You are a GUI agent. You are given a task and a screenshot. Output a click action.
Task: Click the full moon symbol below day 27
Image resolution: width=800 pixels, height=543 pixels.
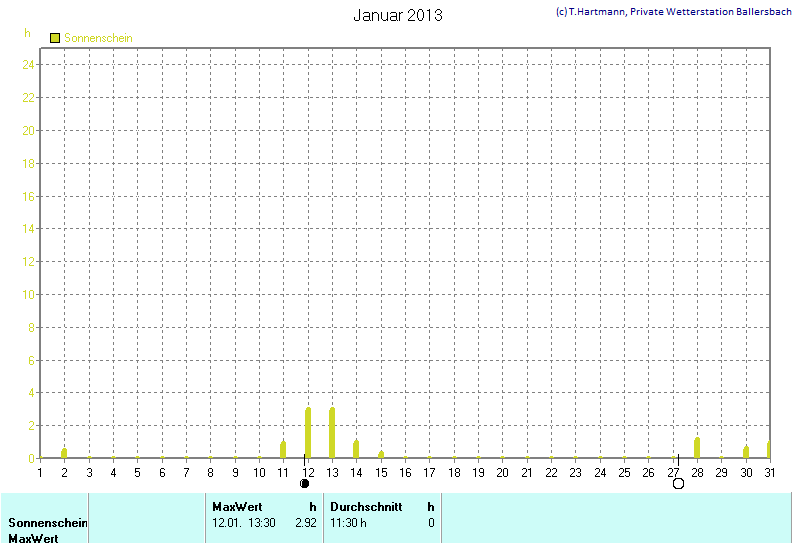678,483
